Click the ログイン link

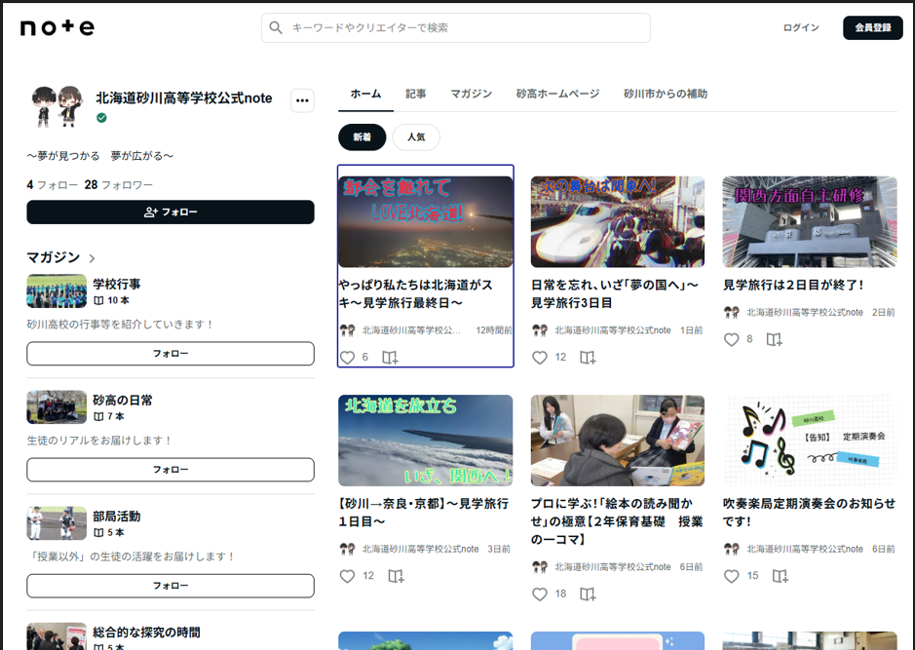pos(800,28)
